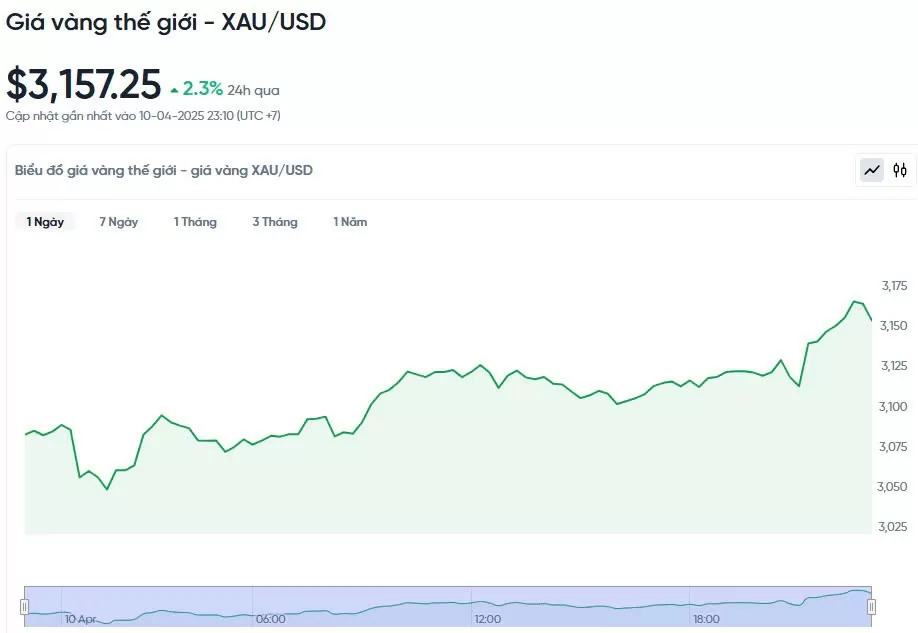Click the 3,175 y-axis label

(894, 286)
